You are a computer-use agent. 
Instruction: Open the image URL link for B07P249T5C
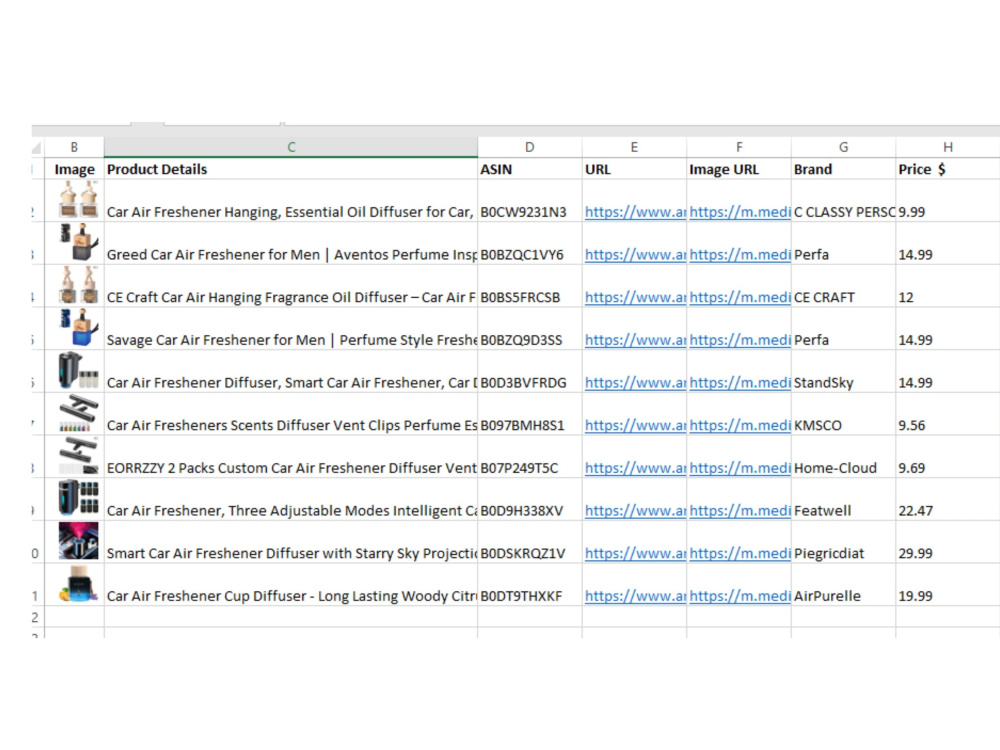pyautogui.click(x=740, y=468)
